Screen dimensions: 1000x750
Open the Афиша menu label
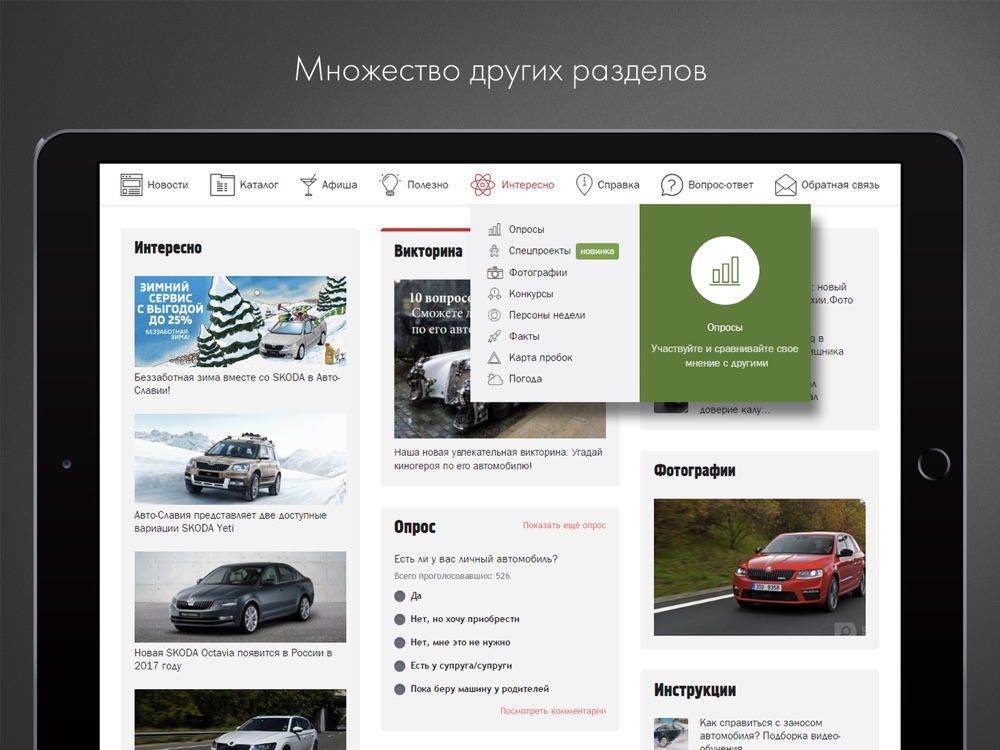coord(339,185)
